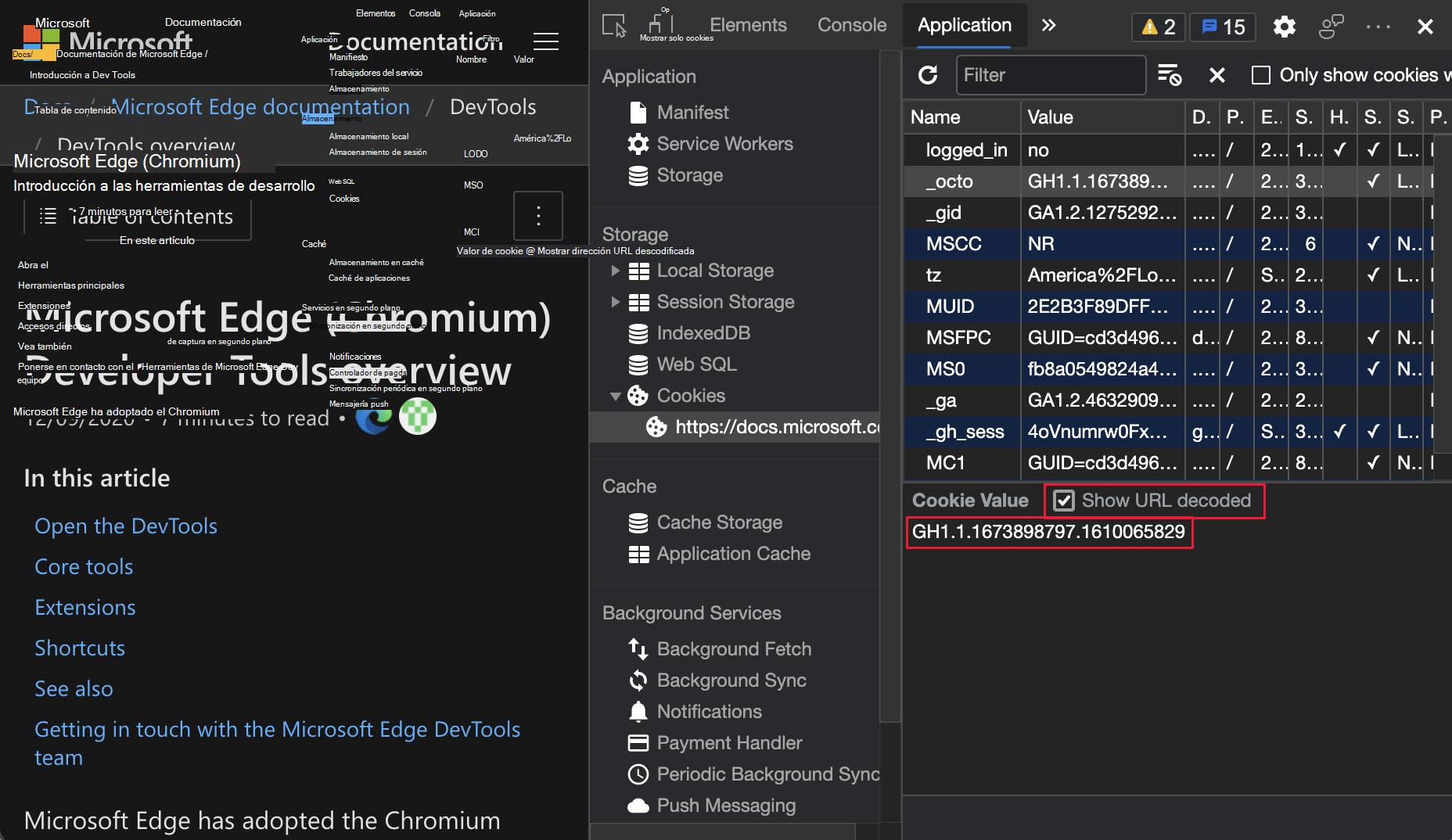Switch to the Elements tab
The width and height of the screenshot is (1452, 840).
tap(748, 25)
